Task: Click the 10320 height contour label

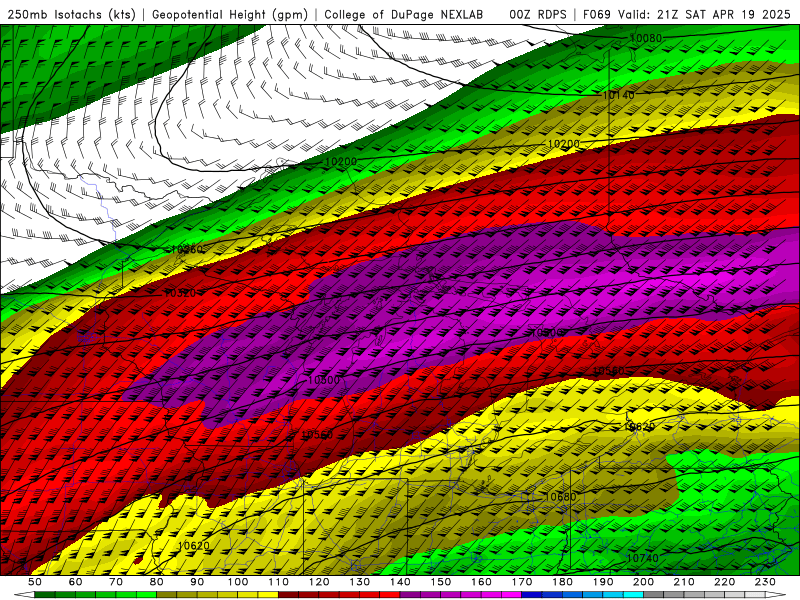Action: click(x=180, y=293)
